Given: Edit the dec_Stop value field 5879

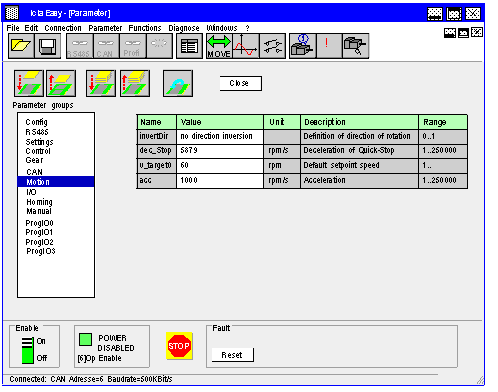Looking at the screenshot, I should [220, 151].
